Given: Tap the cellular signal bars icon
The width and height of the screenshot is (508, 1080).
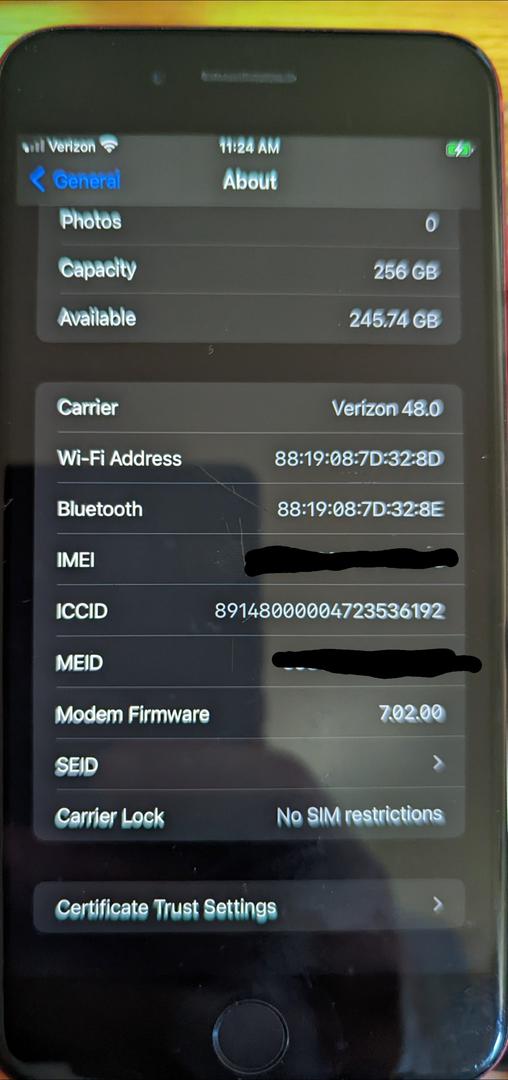Looking at the screenshot, I should tap(33, 147).
